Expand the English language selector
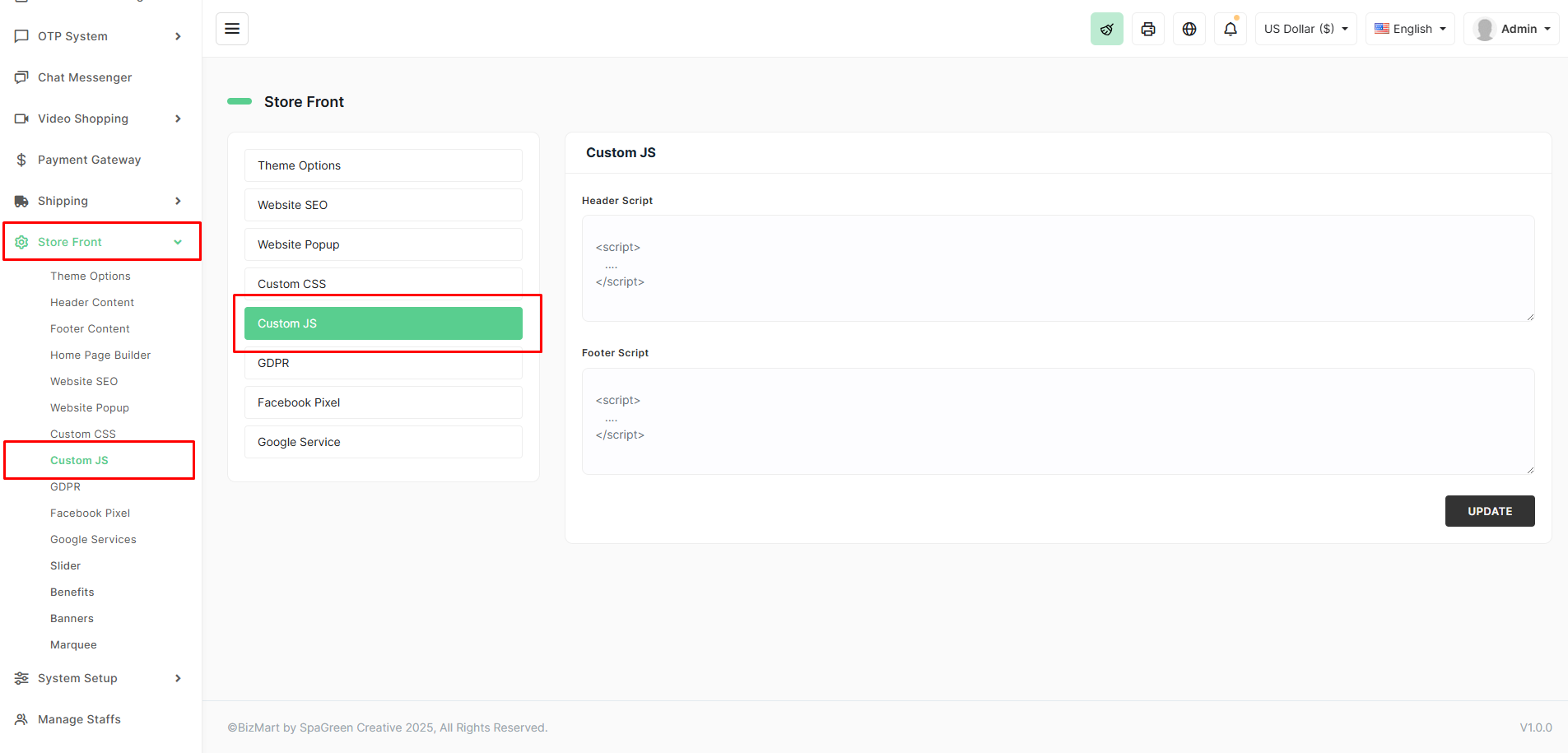Image resolution: width=1568 pixels, height=753 pixels. point(1409,28)
